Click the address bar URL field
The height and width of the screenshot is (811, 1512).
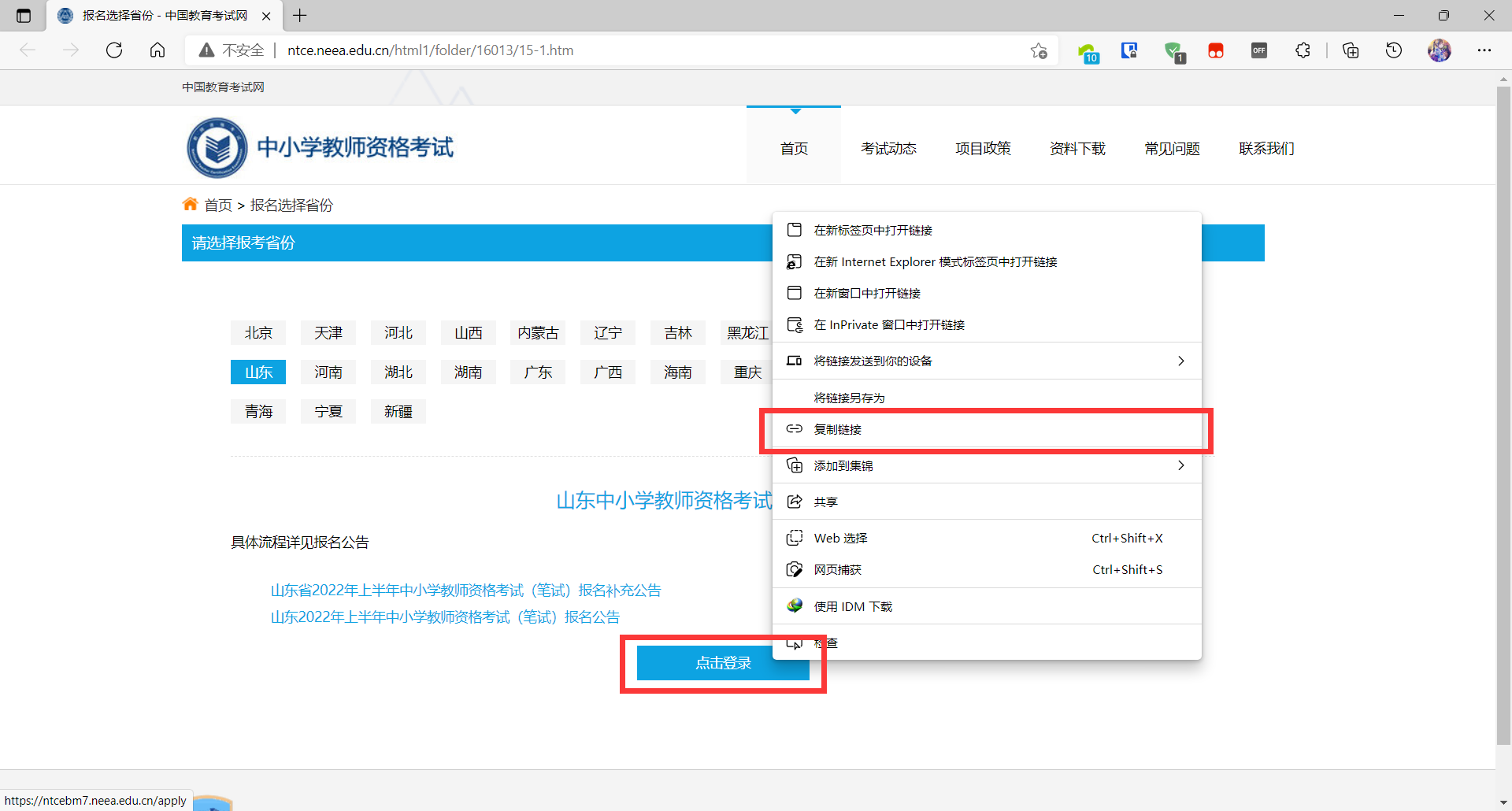[x=630, y=50]
